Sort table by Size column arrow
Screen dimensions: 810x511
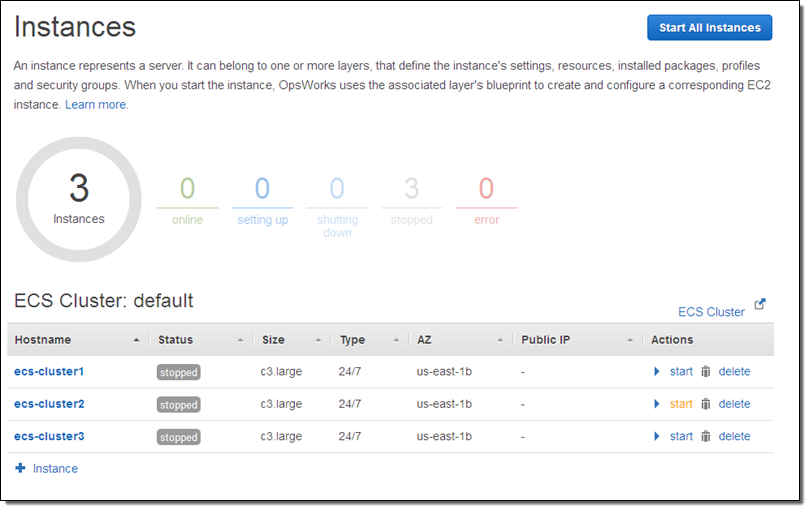[x=318, y=340]
